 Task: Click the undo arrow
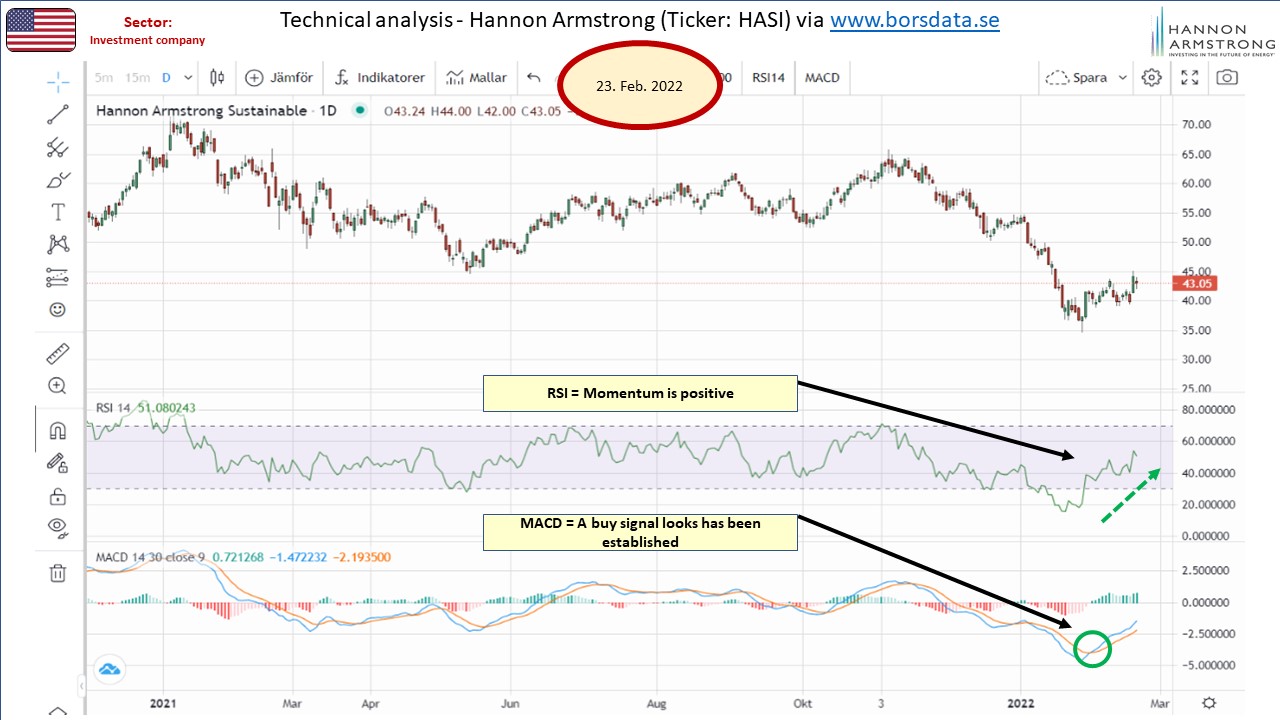click(533, 77)
